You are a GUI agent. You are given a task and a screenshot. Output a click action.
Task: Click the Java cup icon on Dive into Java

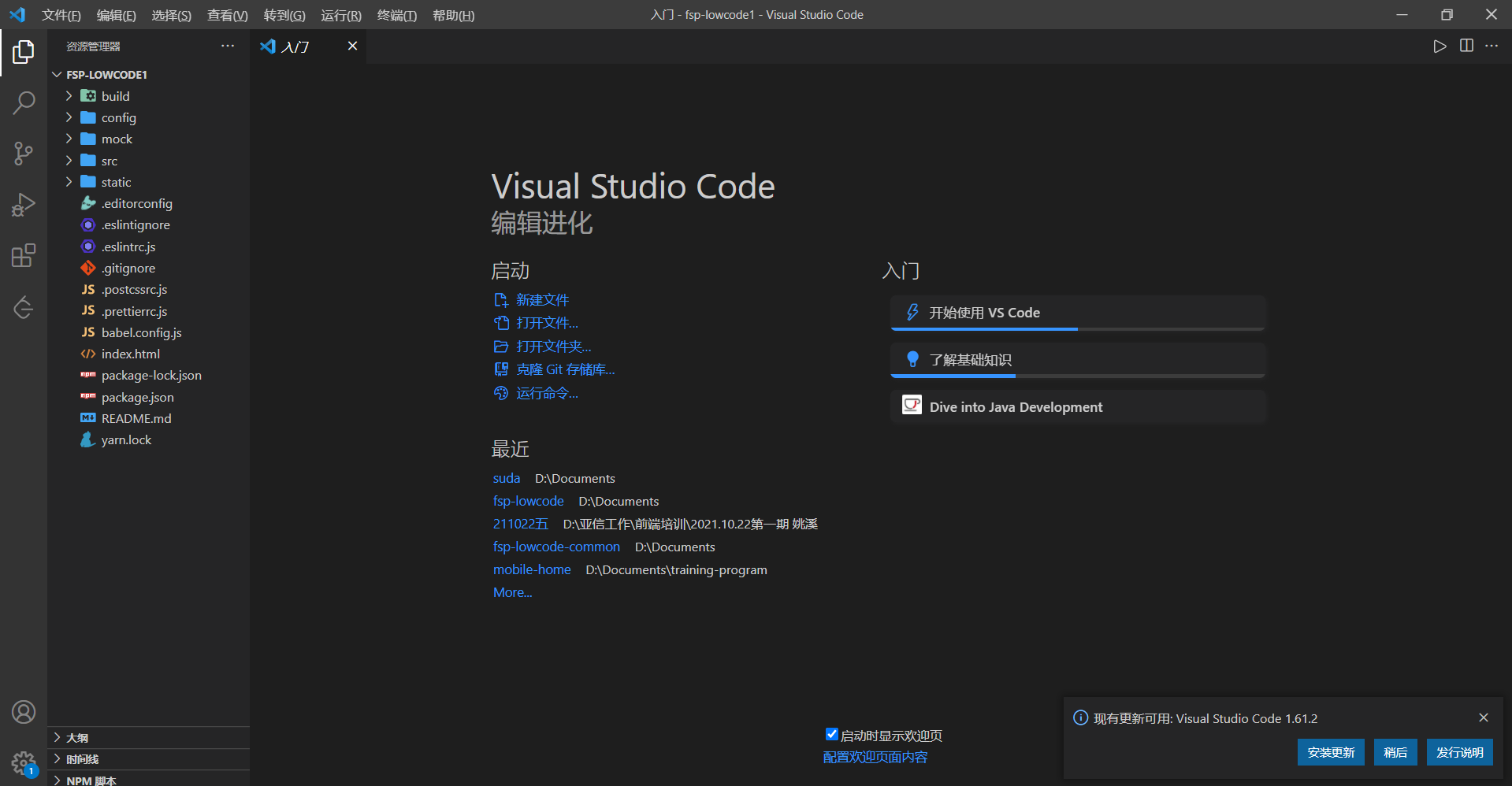coord(912,406)
